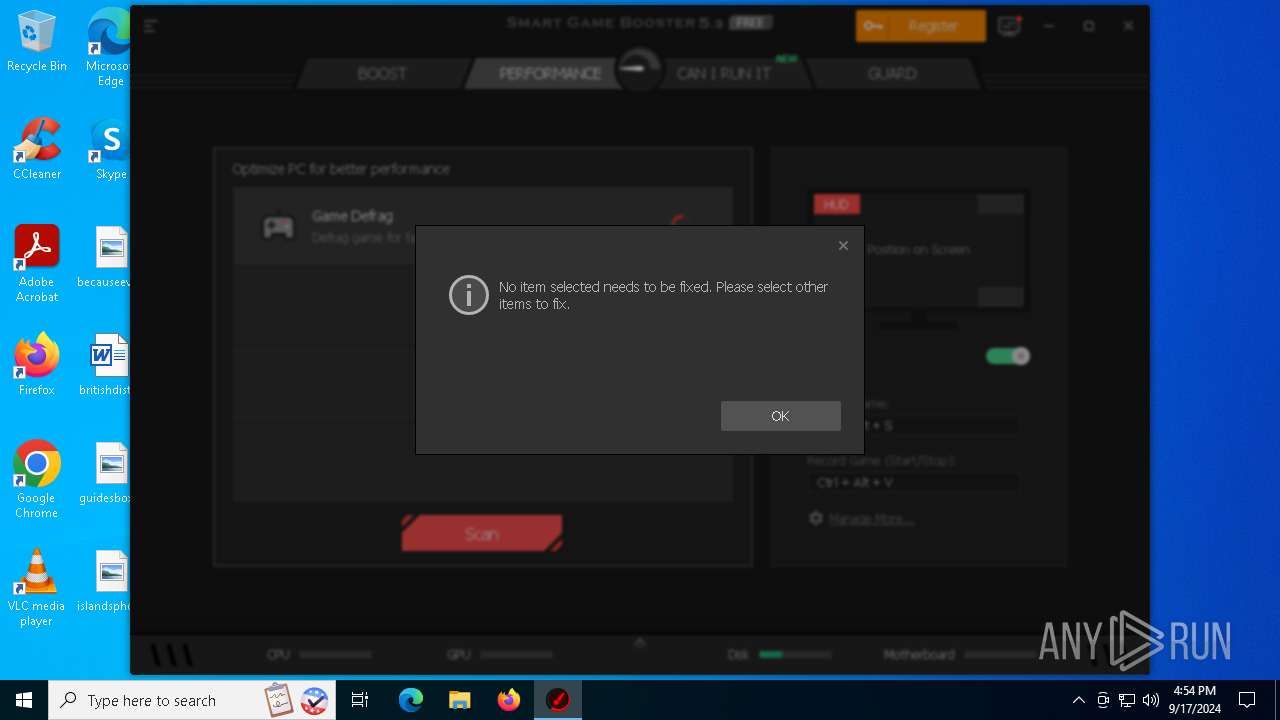1280x720 pixels.
Task: Open the Windows Start menu
Action: (24, 700)
